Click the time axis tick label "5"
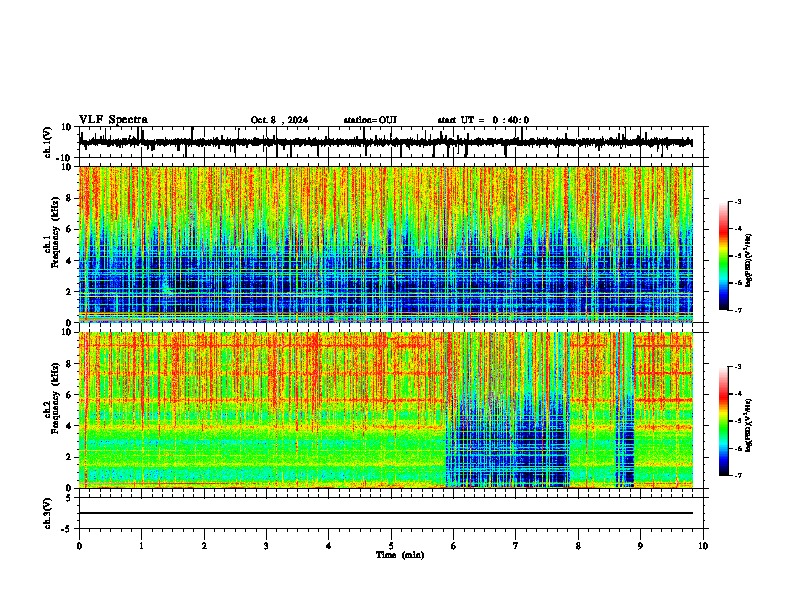 point(391,546)
